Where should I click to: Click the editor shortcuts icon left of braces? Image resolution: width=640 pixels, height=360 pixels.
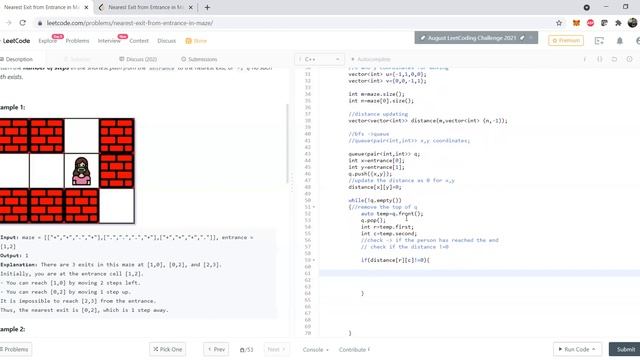[584, 59]
